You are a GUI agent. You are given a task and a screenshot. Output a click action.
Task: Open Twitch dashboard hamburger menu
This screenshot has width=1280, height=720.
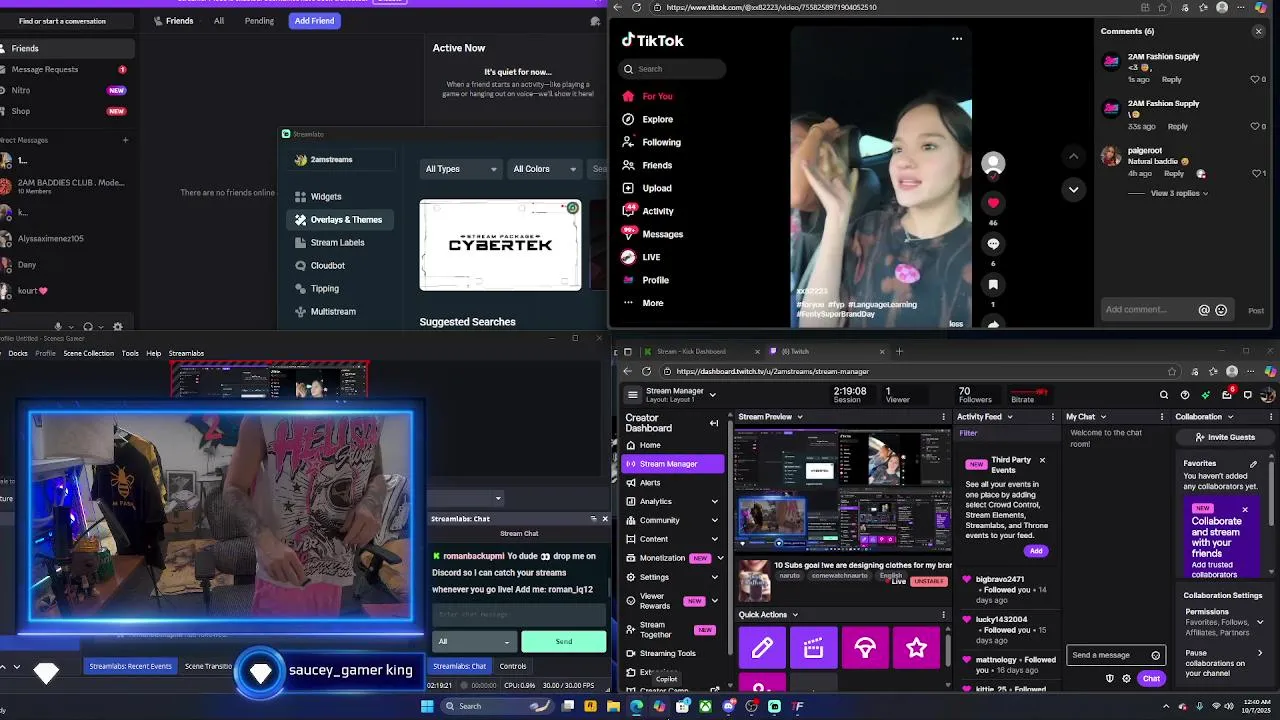pyautogui.click(x=632, y=395)
